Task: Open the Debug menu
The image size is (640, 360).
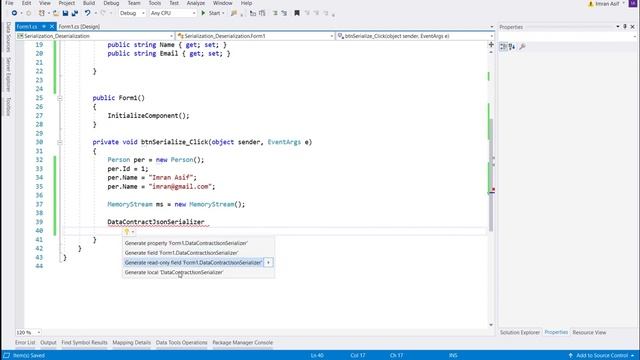Action: click(x=111, y=3)
